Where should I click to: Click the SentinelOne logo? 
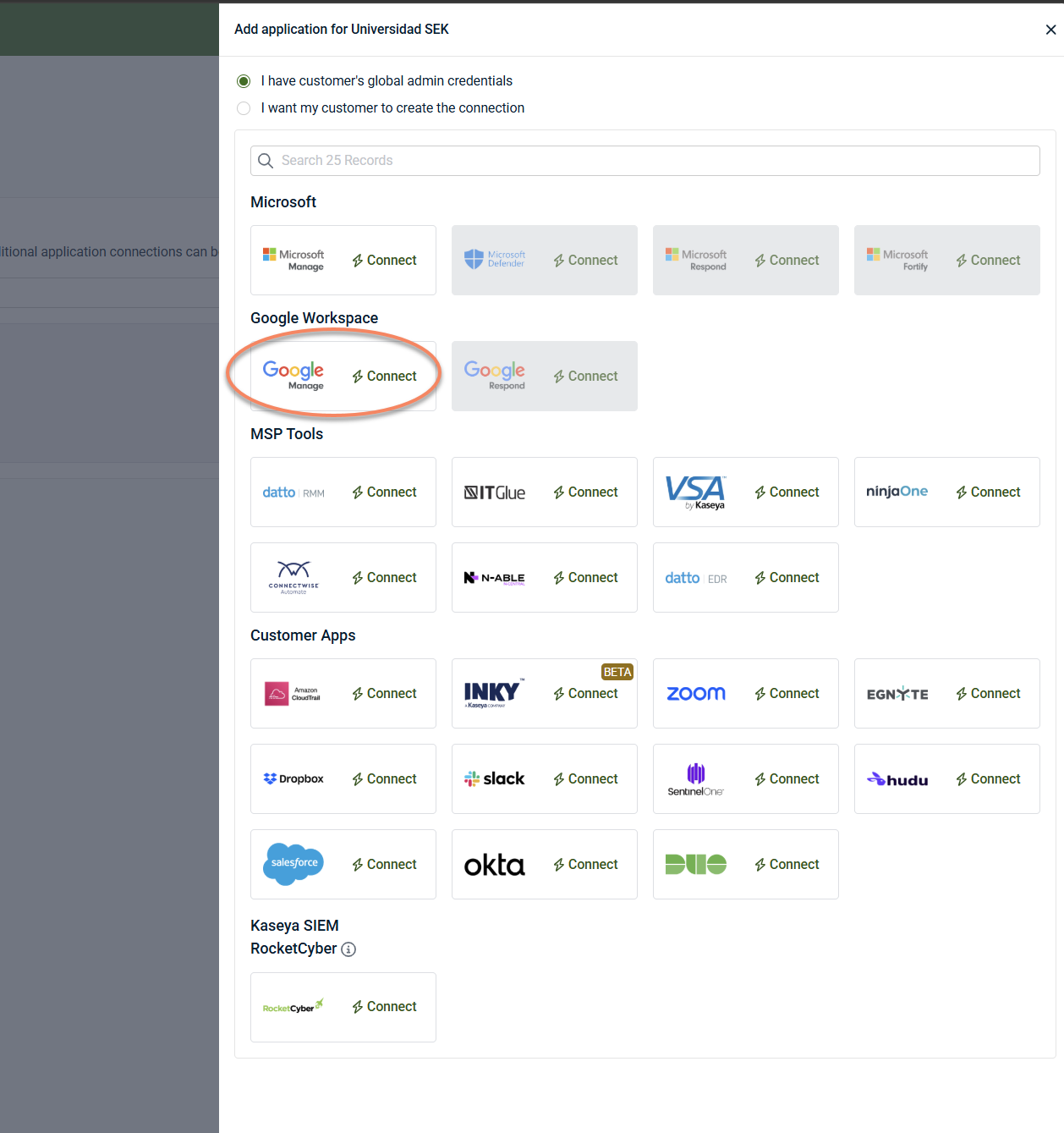(x=696, y=779)
